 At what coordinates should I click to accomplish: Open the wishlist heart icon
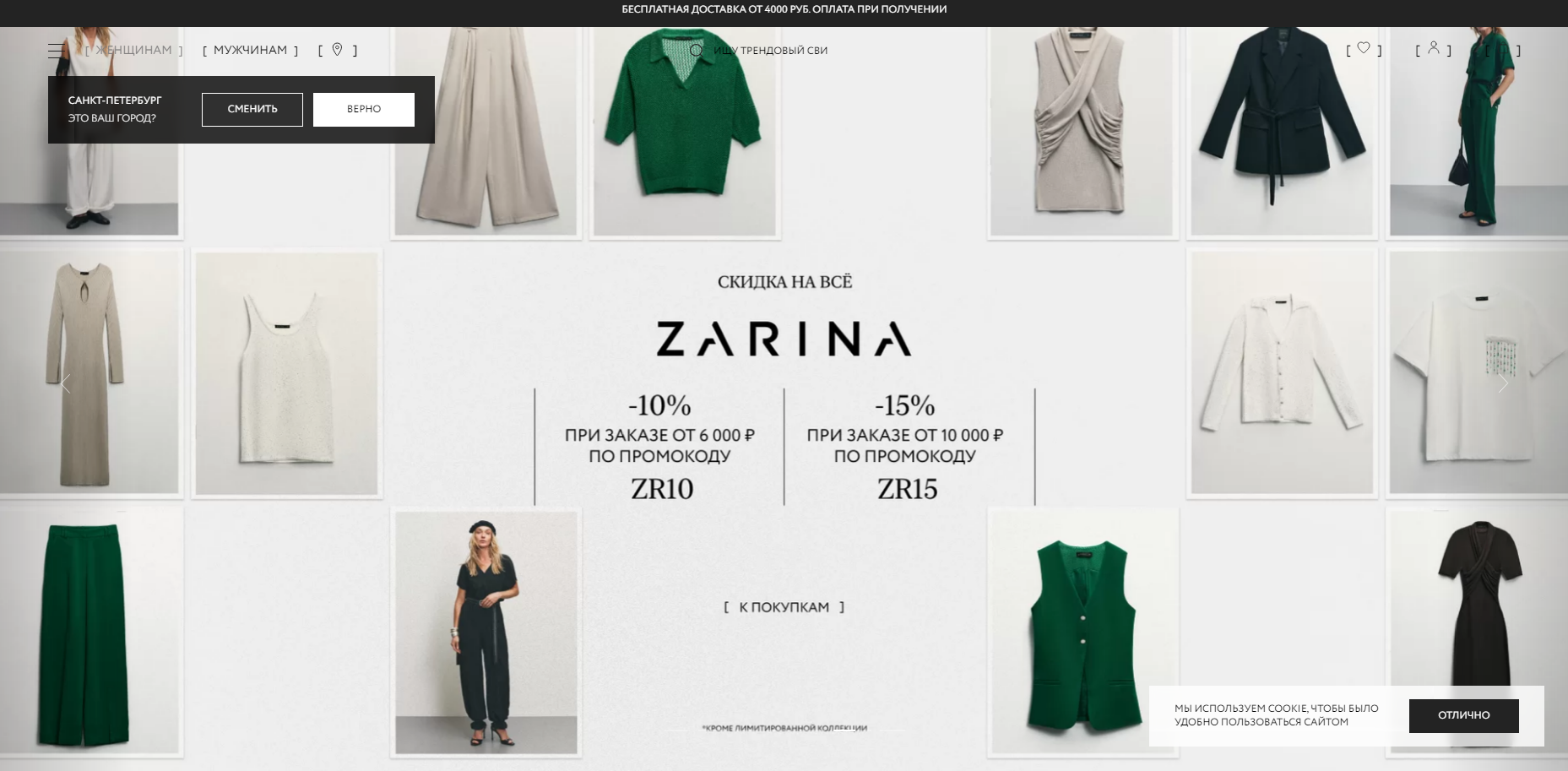(x=1364, y=48)
